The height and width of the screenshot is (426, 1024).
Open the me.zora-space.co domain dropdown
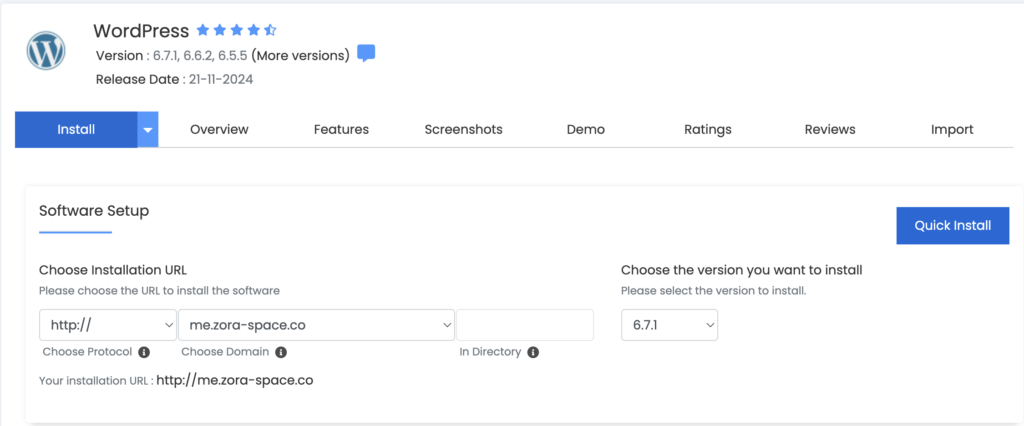tap(316, 325)
